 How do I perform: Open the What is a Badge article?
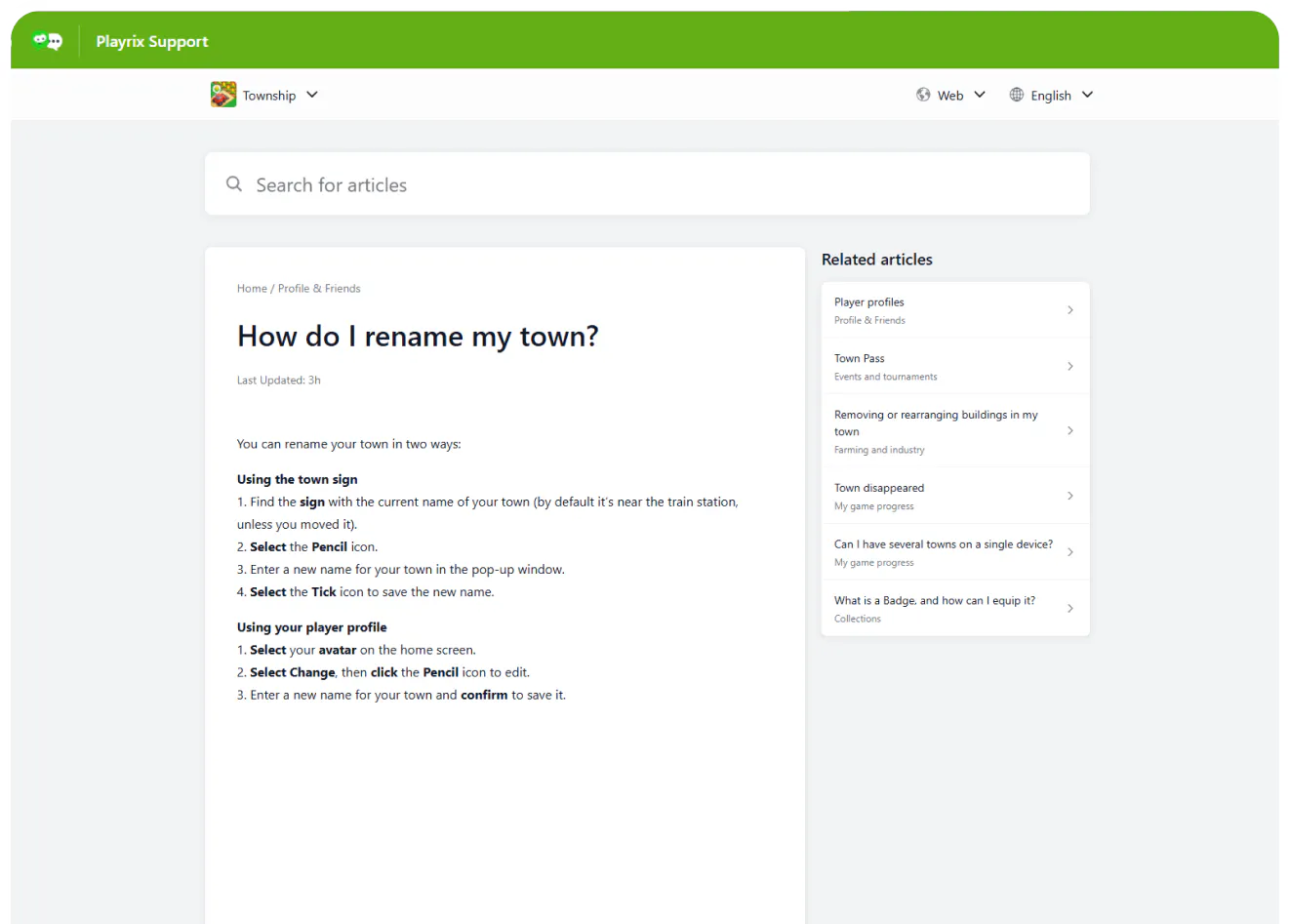(934, 601)
